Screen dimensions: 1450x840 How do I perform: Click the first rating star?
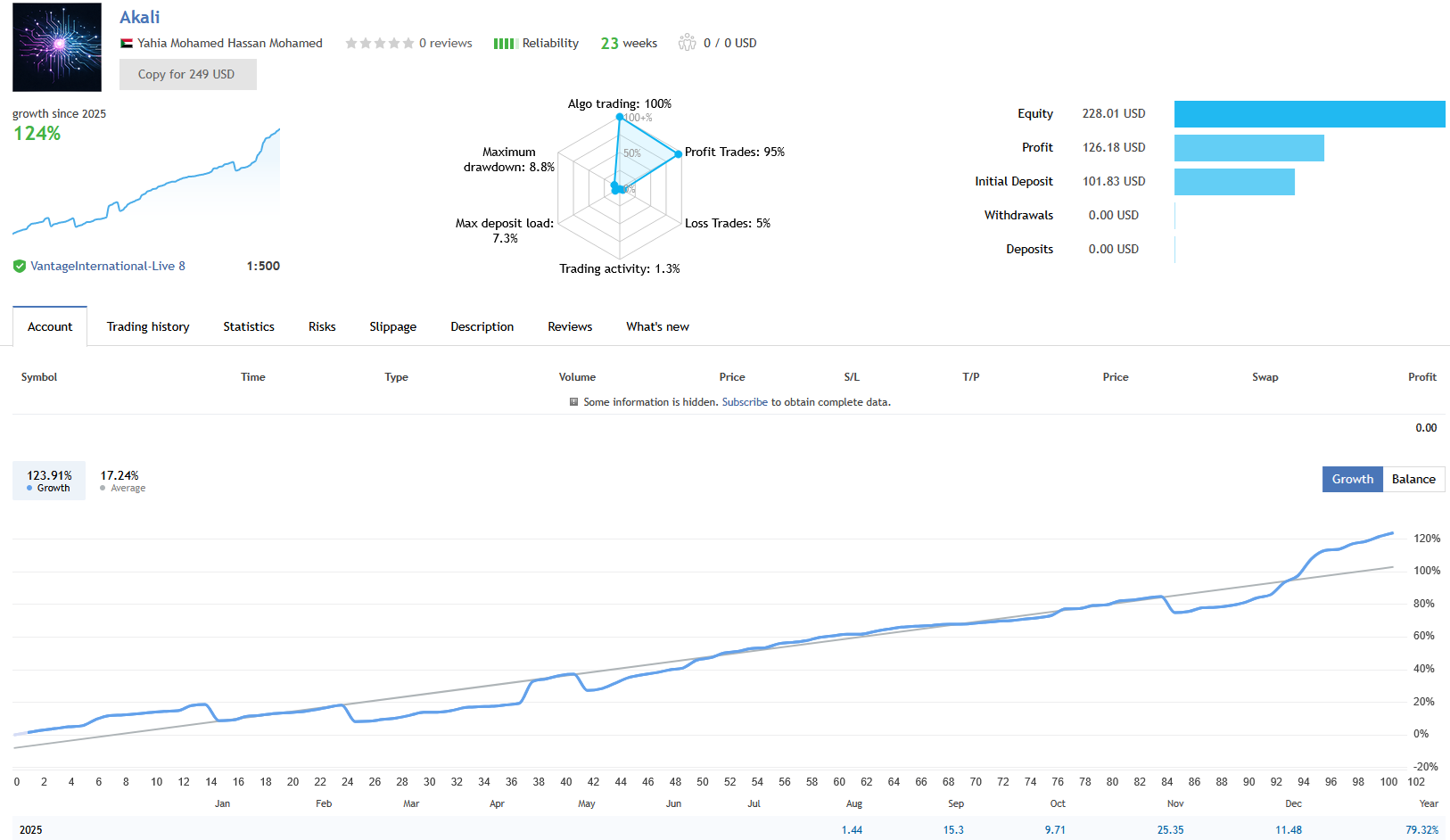350,42
